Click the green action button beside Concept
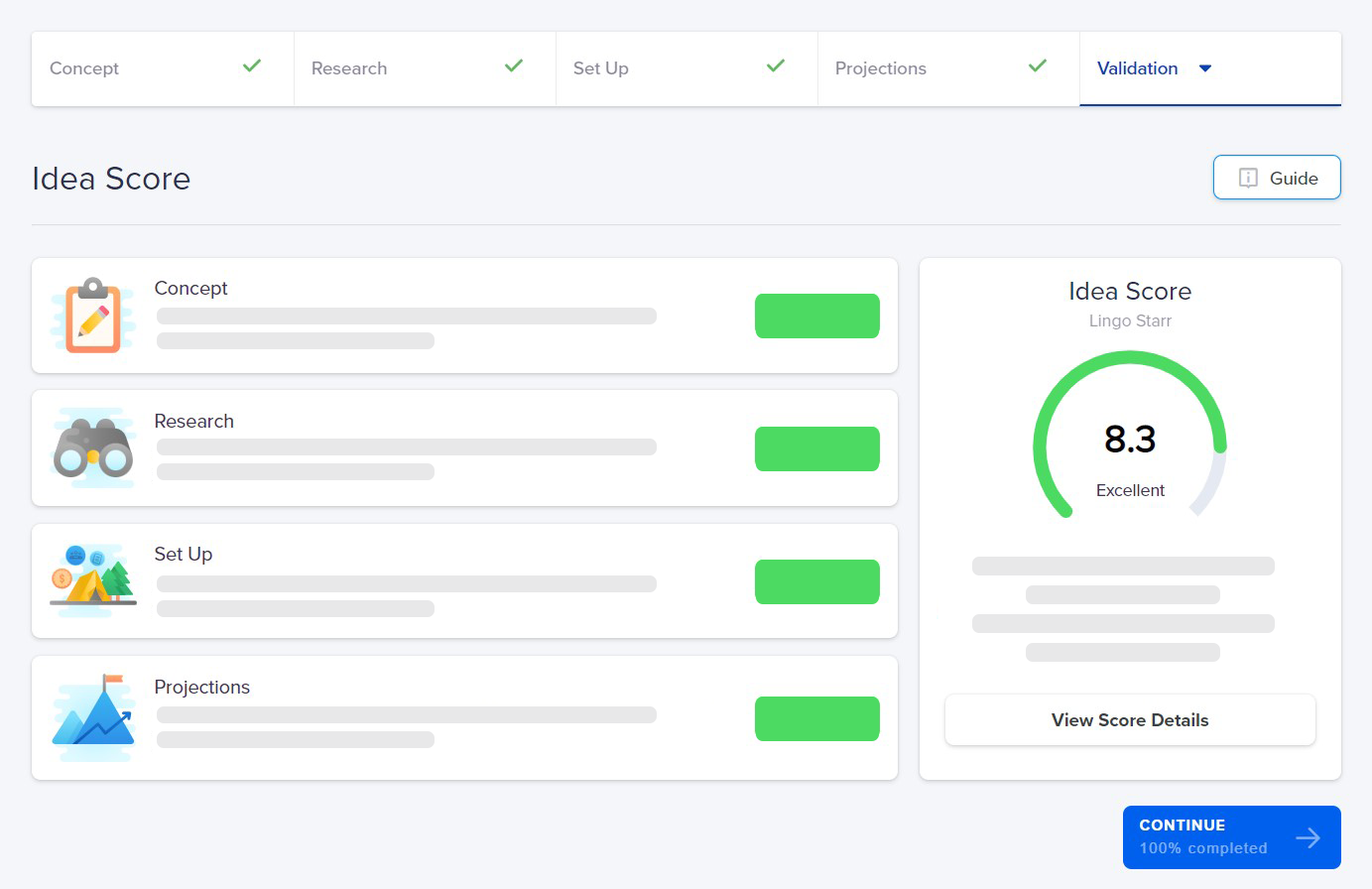The height and width of the screenshot is (889, 1372). pyautogui.click(x=816, y=316)
